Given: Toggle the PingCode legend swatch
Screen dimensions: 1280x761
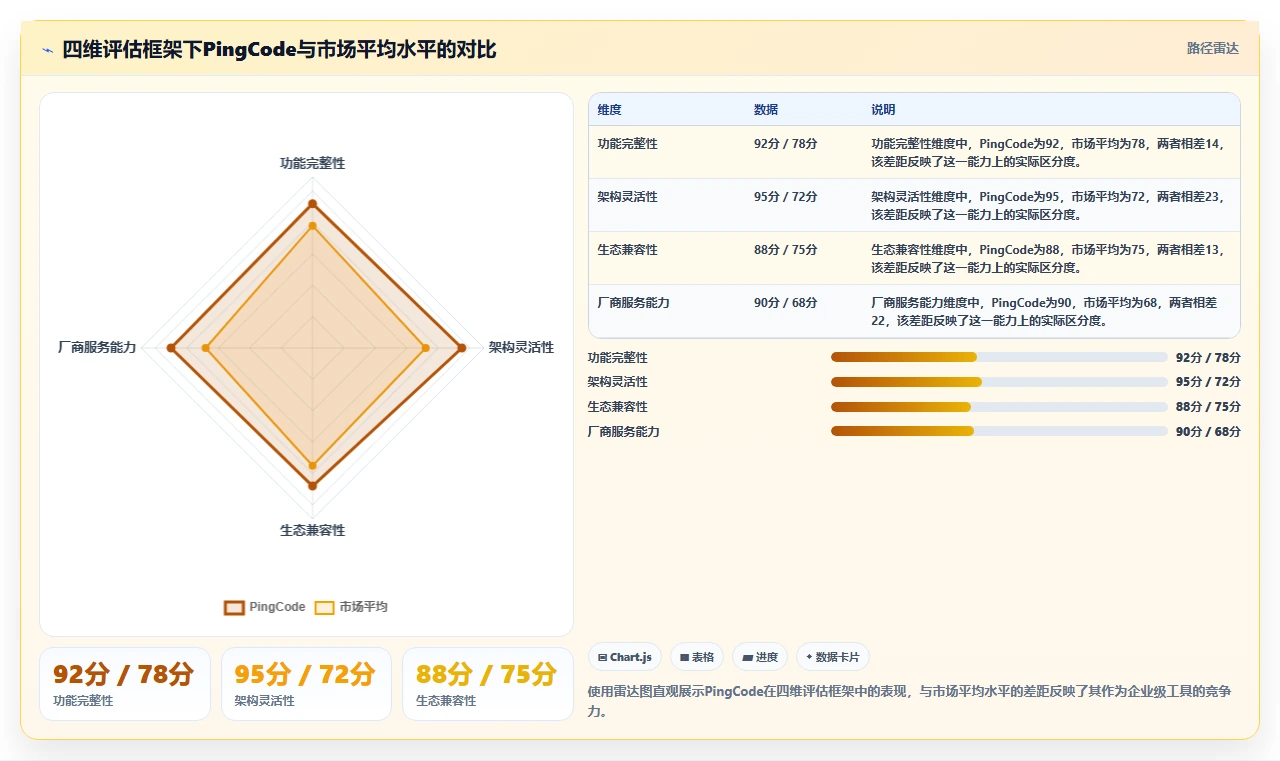Looking at the screenshot, I should pos(234,607).
